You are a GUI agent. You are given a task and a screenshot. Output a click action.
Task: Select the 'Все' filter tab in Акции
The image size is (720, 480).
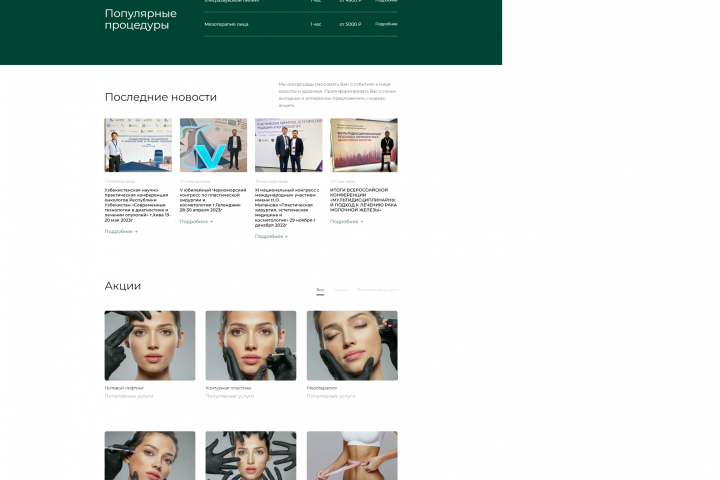pyautogui.click(x=320, y=290)
